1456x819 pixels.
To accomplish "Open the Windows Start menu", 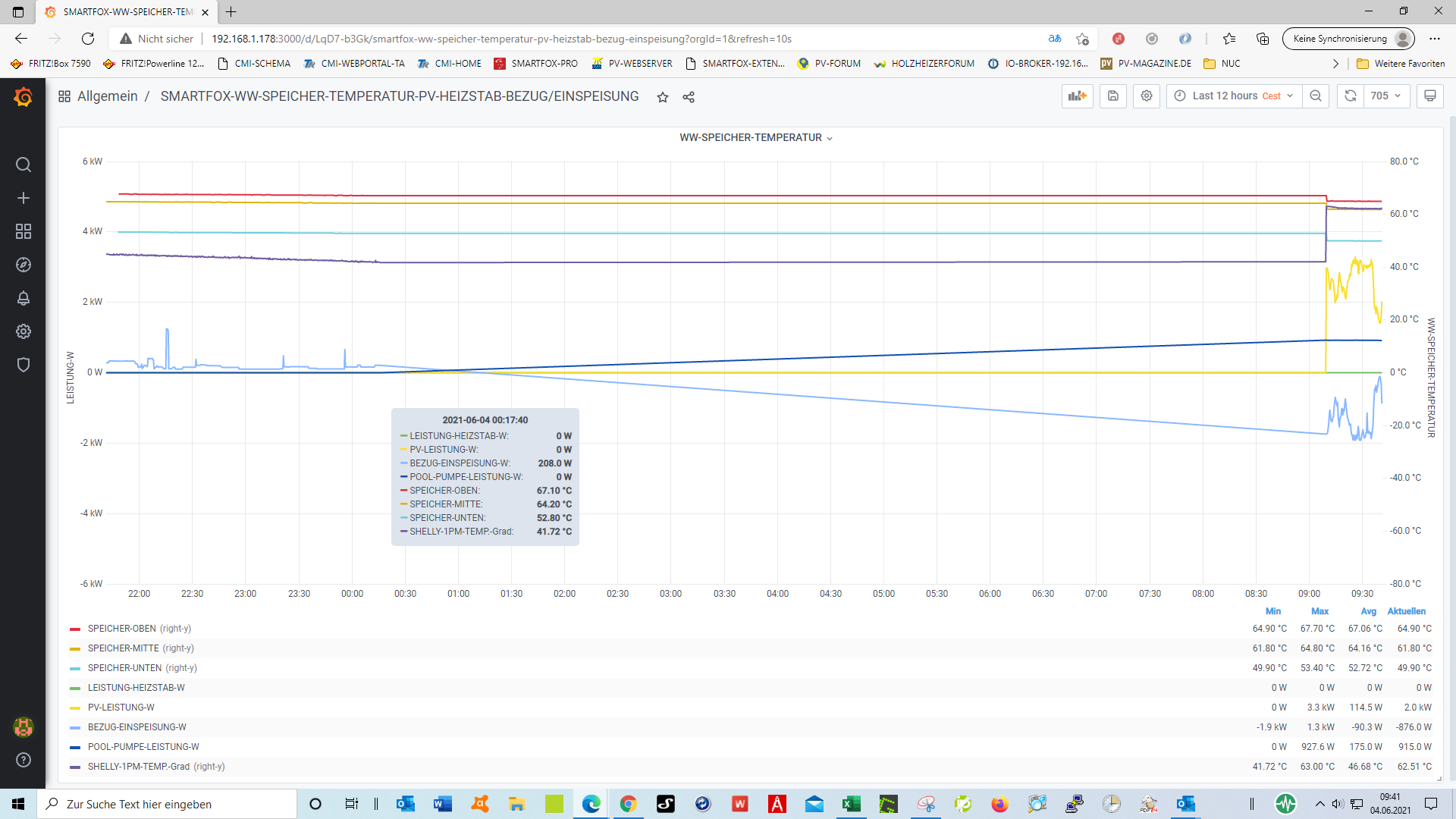I will coord(18,804).
